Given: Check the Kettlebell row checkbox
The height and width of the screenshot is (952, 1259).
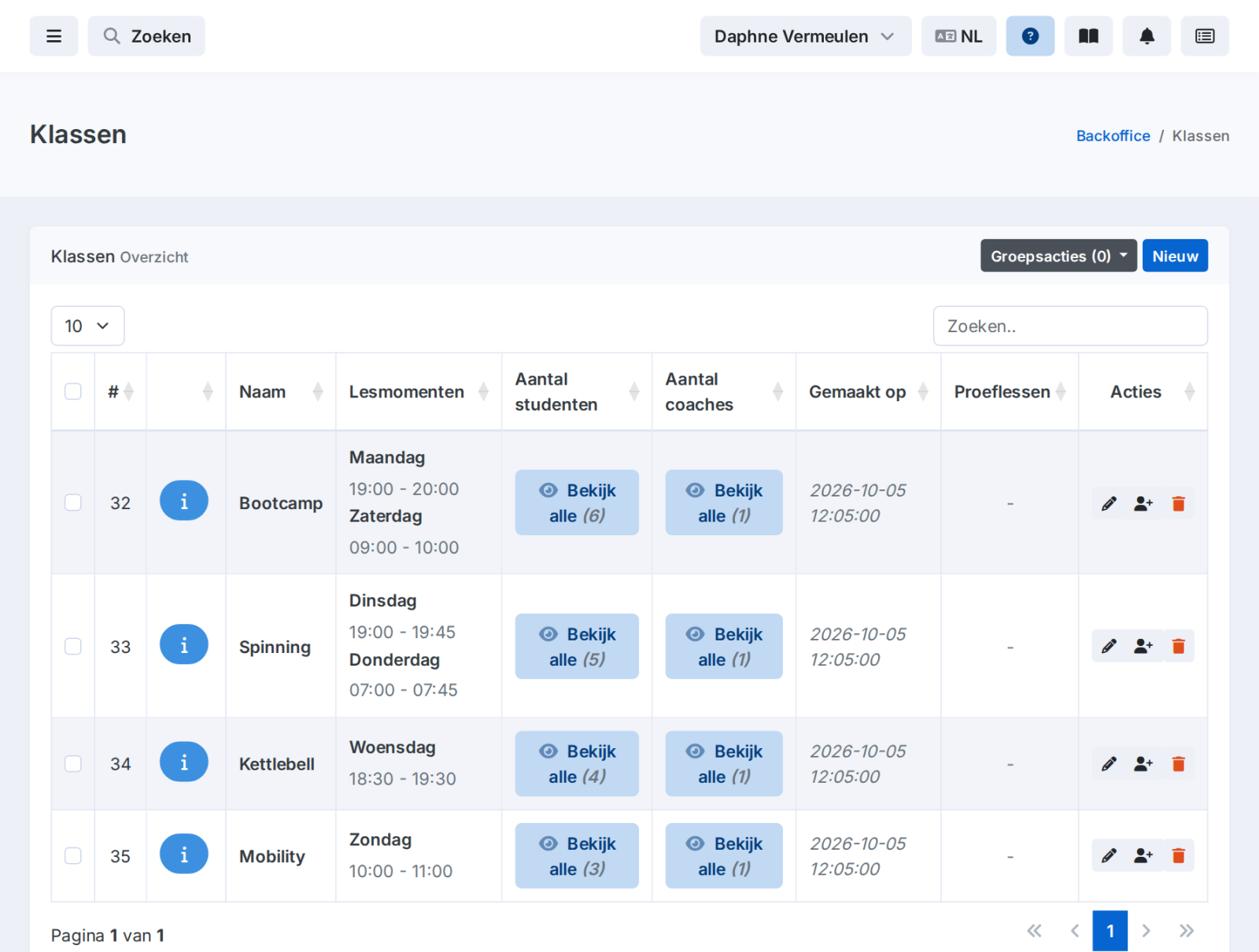Looking at the screenshot, I should pos(73,764).
